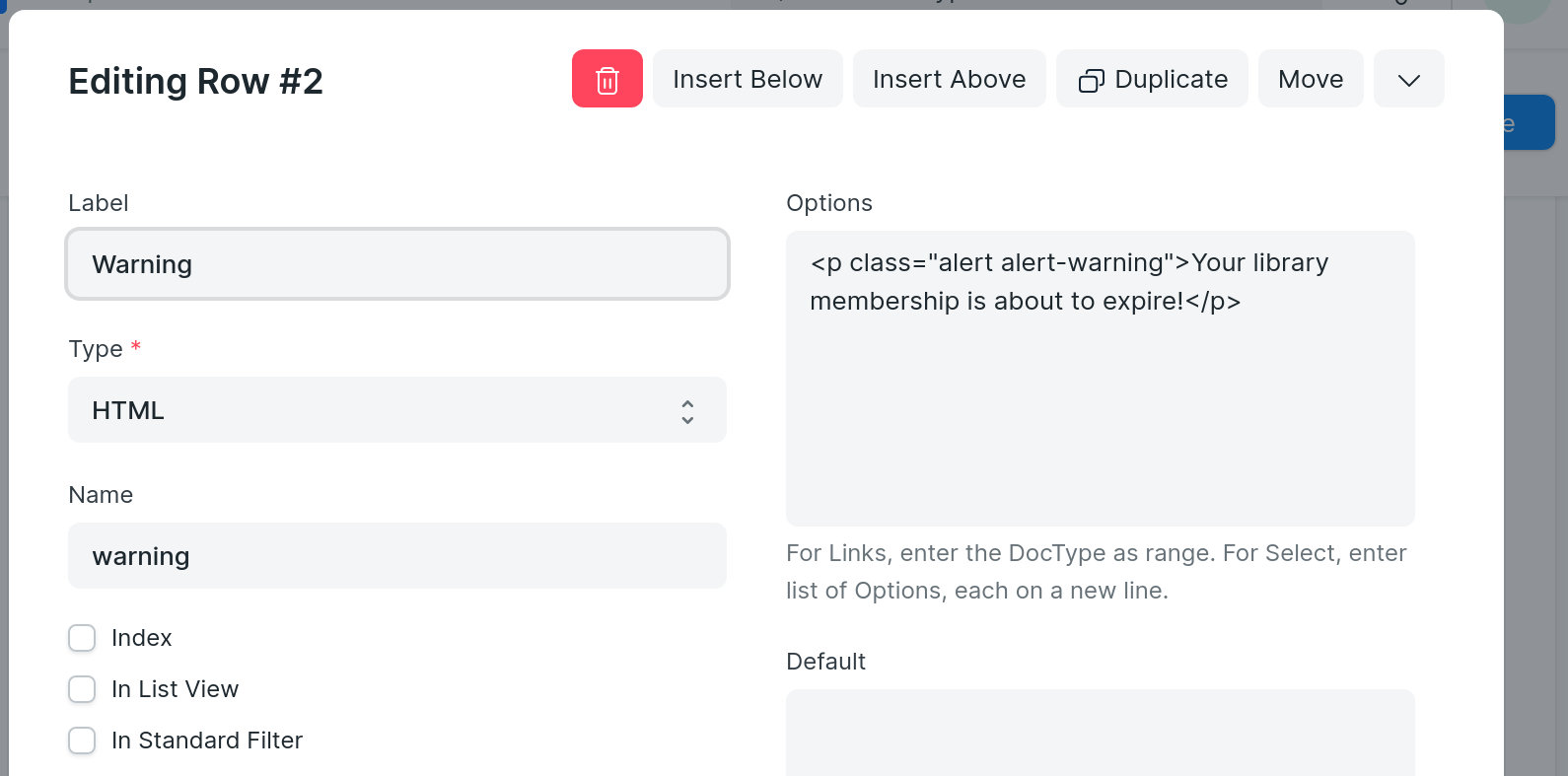Image resolution: width=1568 pixels, height=776 pixels.
Task: Open the Type dropdown showing HTML
Action: [375, 410]
